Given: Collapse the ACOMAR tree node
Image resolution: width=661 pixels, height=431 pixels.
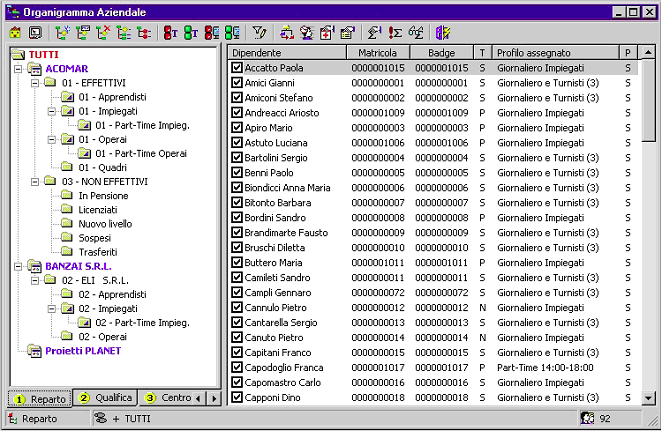Looking at the screenshot, I should (x=18, y=69).
